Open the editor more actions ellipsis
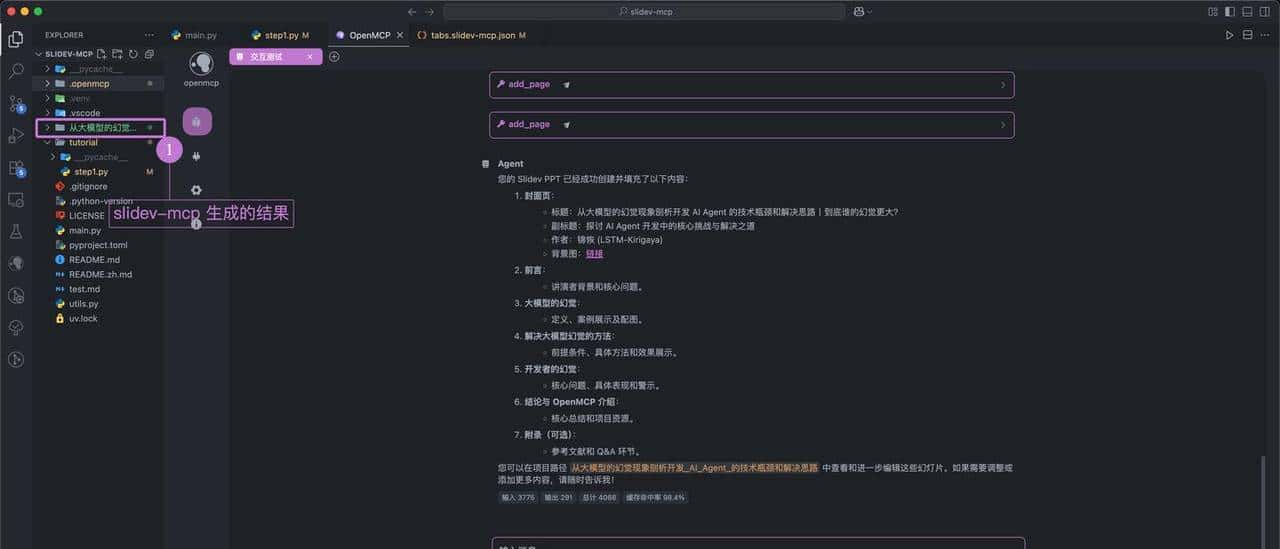This screenshot has height=549, width=1280. coord(1265,35)
